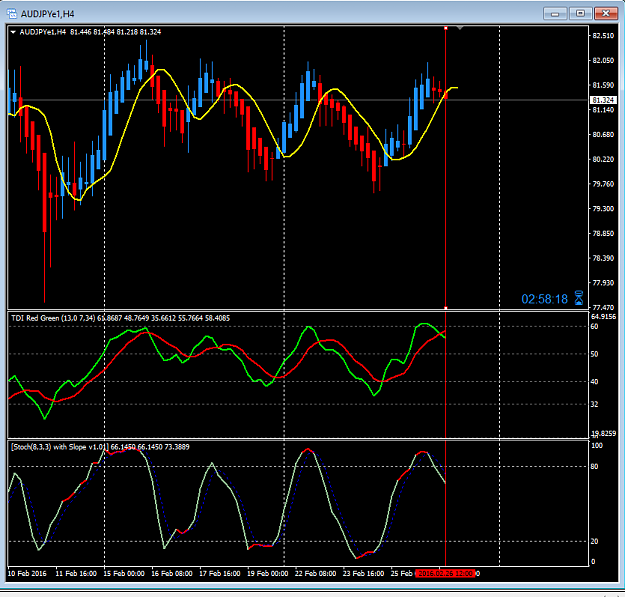Minimize the AUDJPYe1,H4 chart window
The width and height of the screenshot is (625, 597).
pyautogui.click(x=555, y=14)
